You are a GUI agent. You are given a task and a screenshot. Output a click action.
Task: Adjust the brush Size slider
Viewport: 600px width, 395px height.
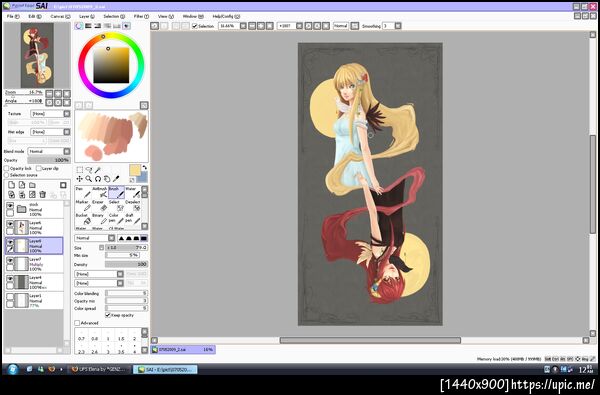click(127, 248)
